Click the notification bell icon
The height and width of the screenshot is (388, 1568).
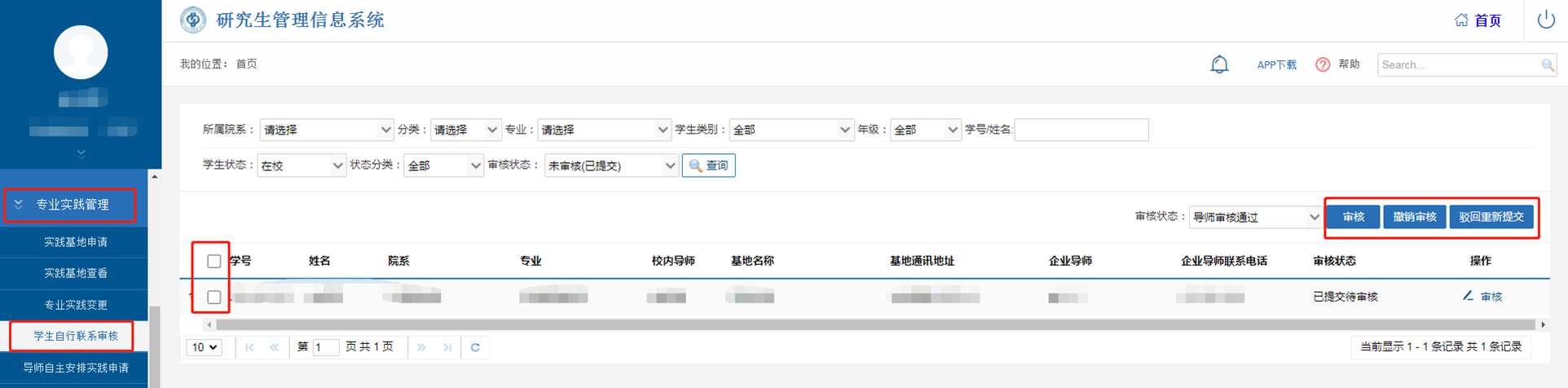pos(1219,64)
